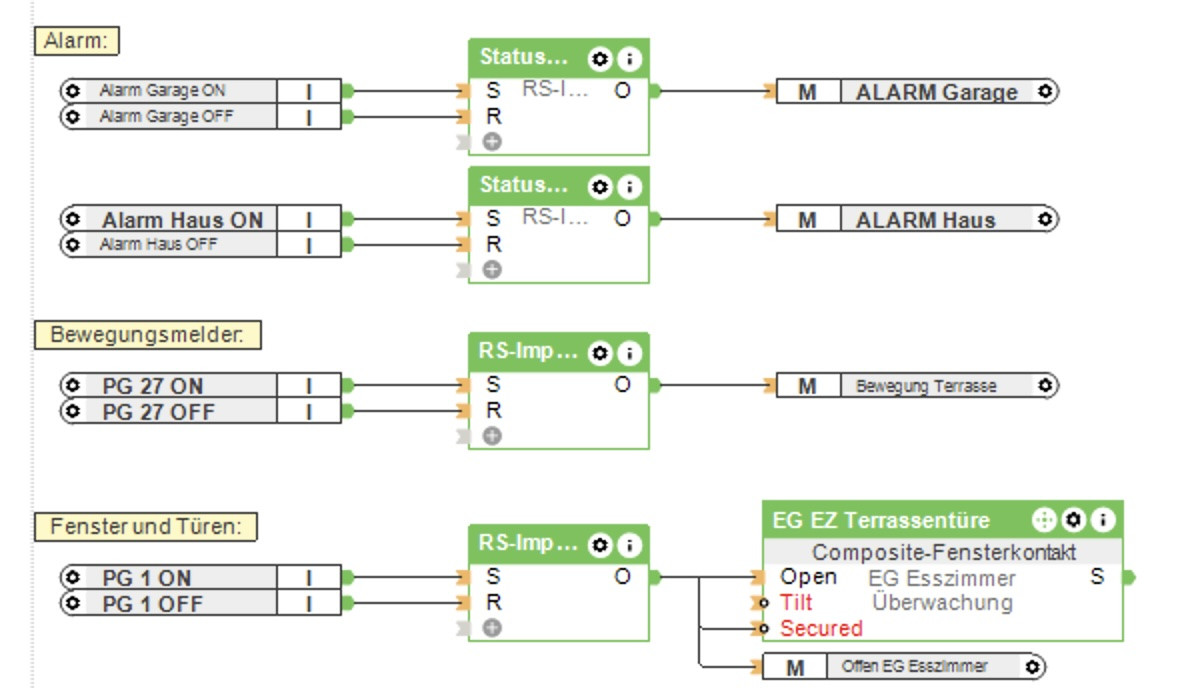
Task: Open gear icon on Bewegungsmelder RS-Imp block
Action: [x=600, y=353]
